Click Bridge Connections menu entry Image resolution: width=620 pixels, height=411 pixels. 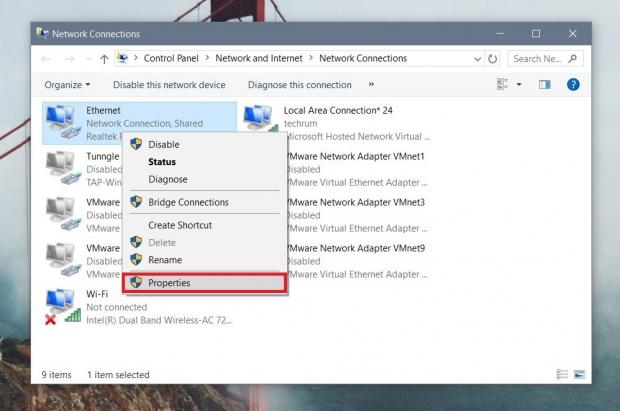tap(188, 202)
